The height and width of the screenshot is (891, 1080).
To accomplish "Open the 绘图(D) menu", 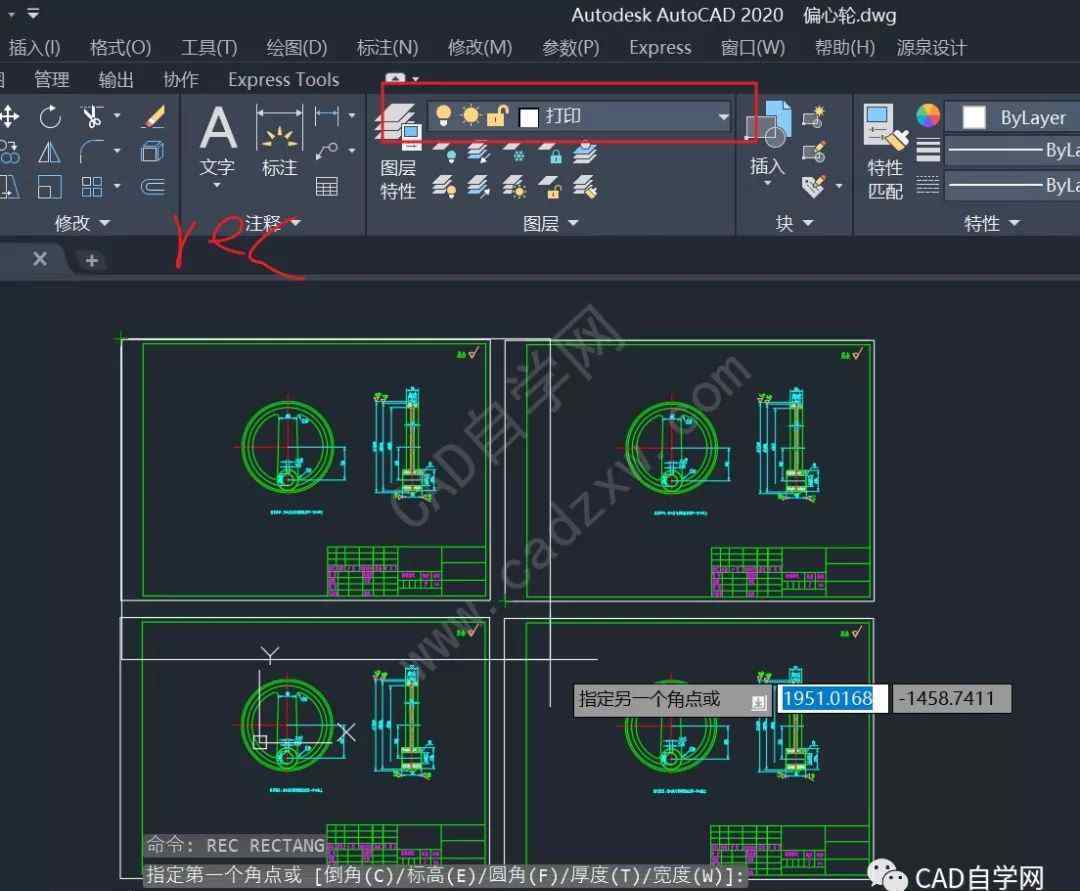I will coord(297,48).
